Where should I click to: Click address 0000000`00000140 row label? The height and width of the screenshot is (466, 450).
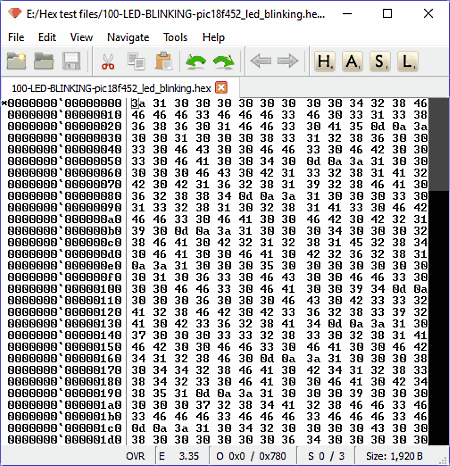click(65, 335)
